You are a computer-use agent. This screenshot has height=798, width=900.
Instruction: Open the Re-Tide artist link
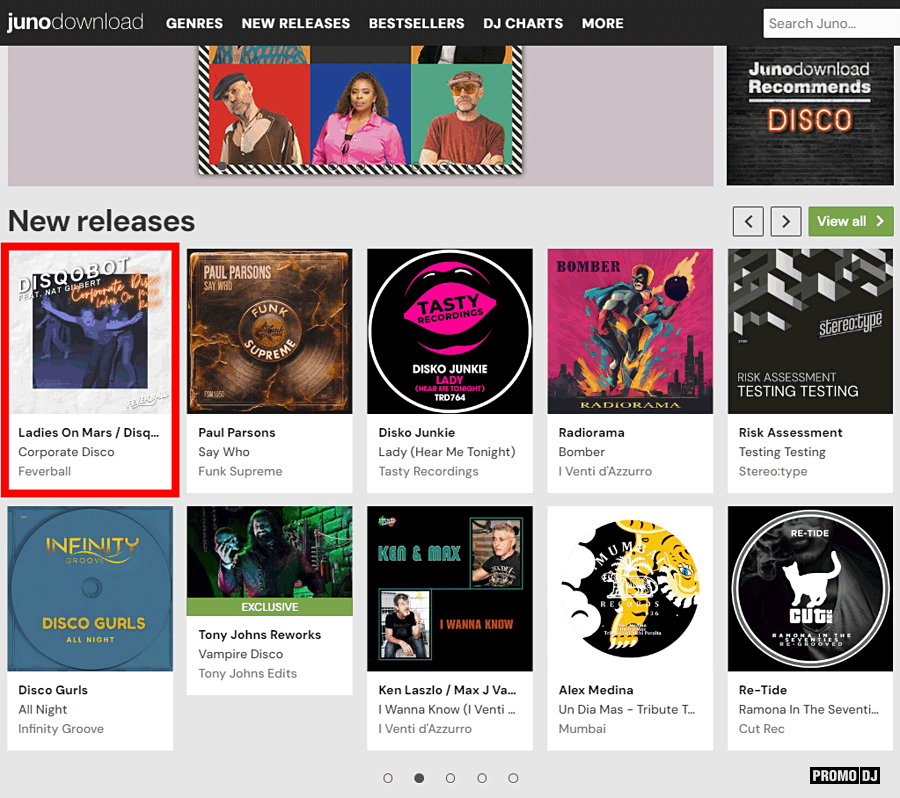(x=763, y=690)
